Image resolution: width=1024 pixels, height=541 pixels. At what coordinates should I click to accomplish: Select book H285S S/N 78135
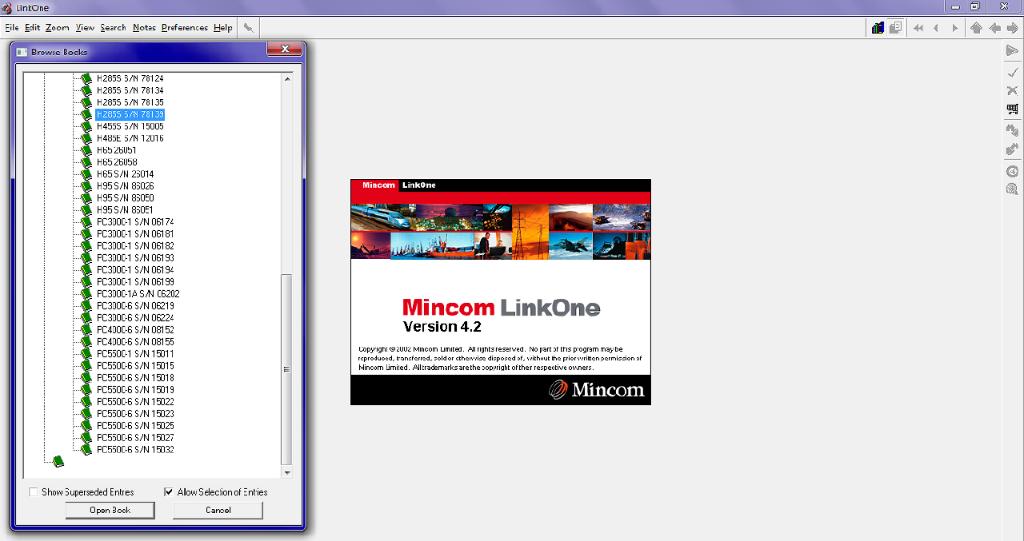tap(130, 103)
